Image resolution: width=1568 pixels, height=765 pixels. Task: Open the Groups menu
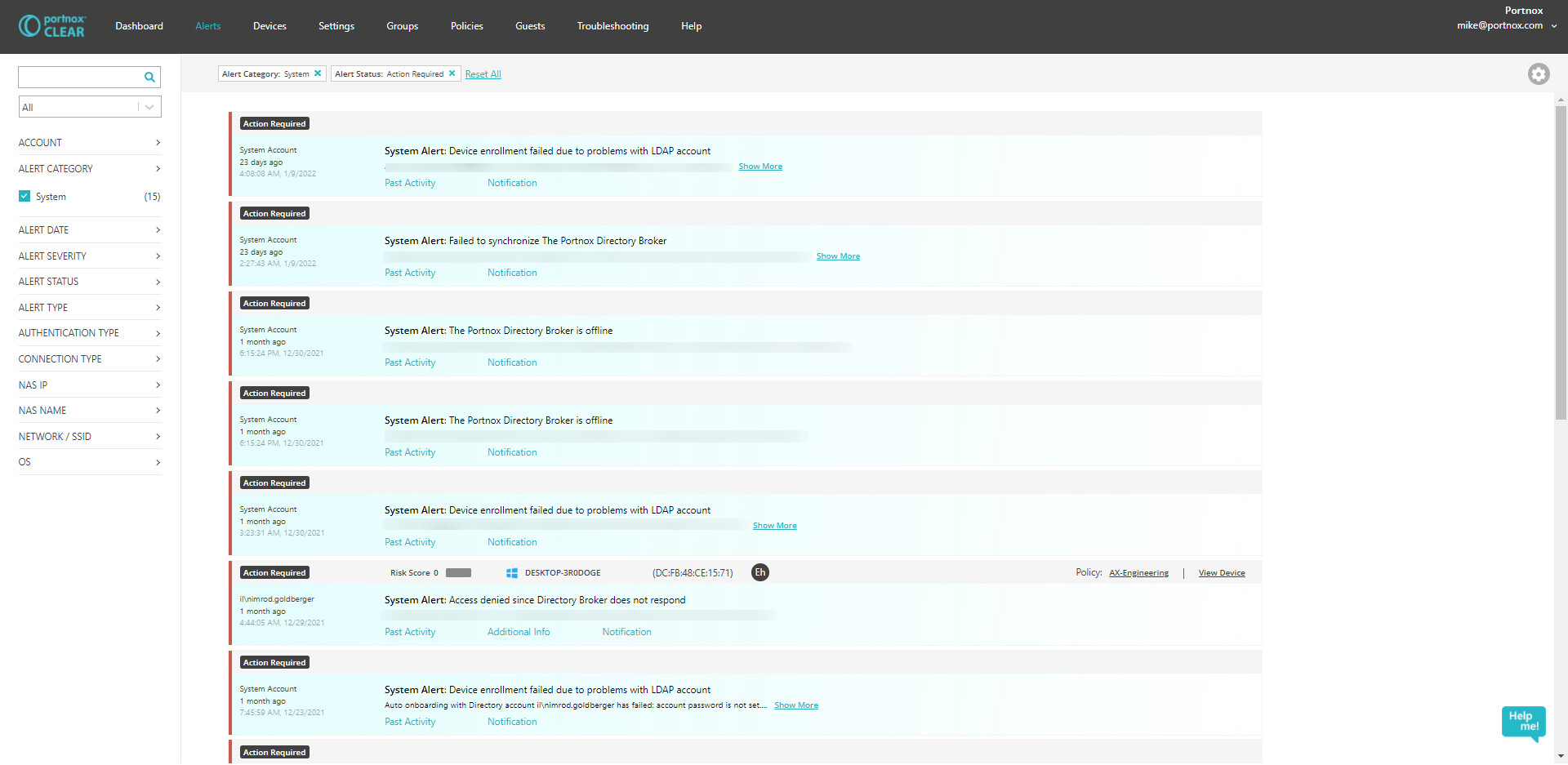tap(403, 26)
